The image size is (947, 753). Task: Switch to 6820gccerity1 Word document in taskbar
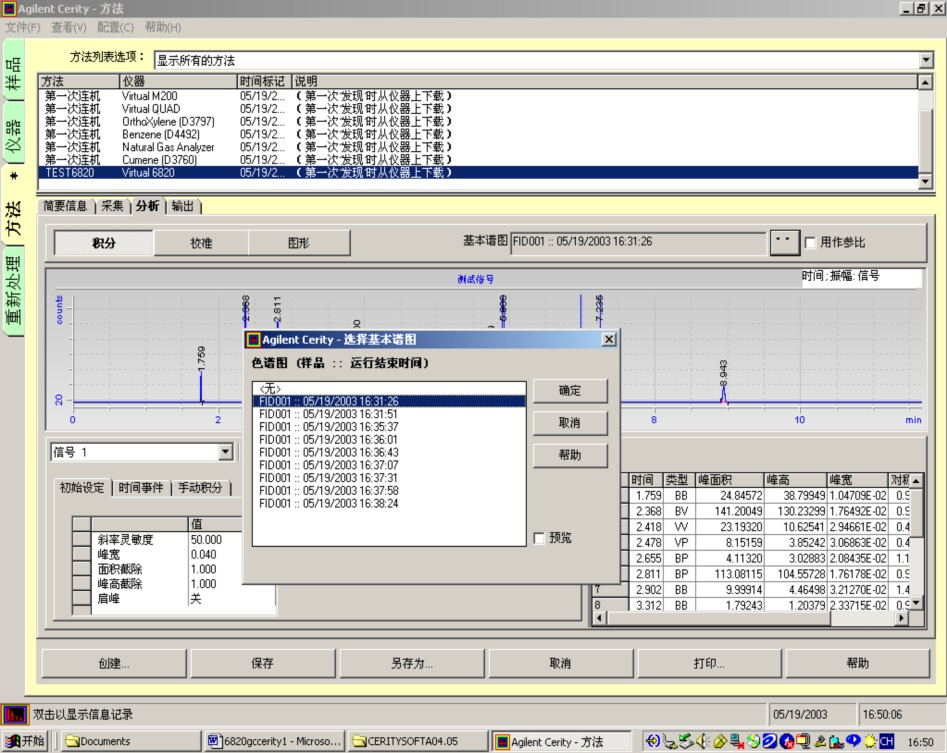click(274, 741)
